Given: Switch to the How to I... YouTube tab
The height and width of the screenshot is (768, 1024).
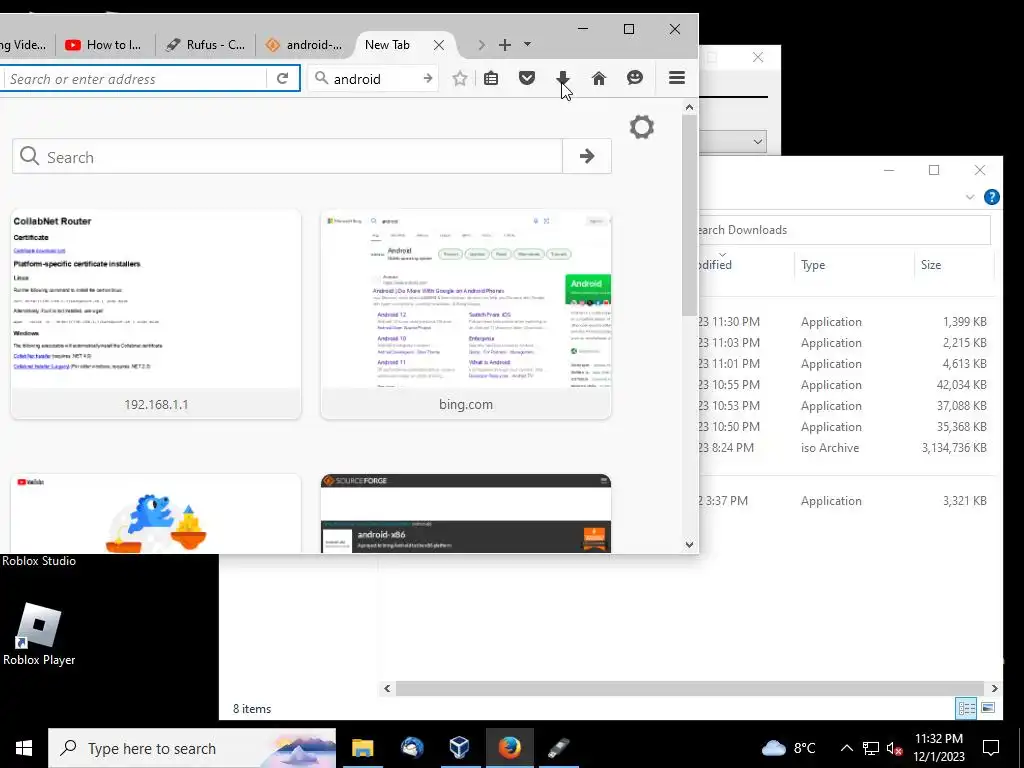Looking at the screenshot, I should 104,45.
